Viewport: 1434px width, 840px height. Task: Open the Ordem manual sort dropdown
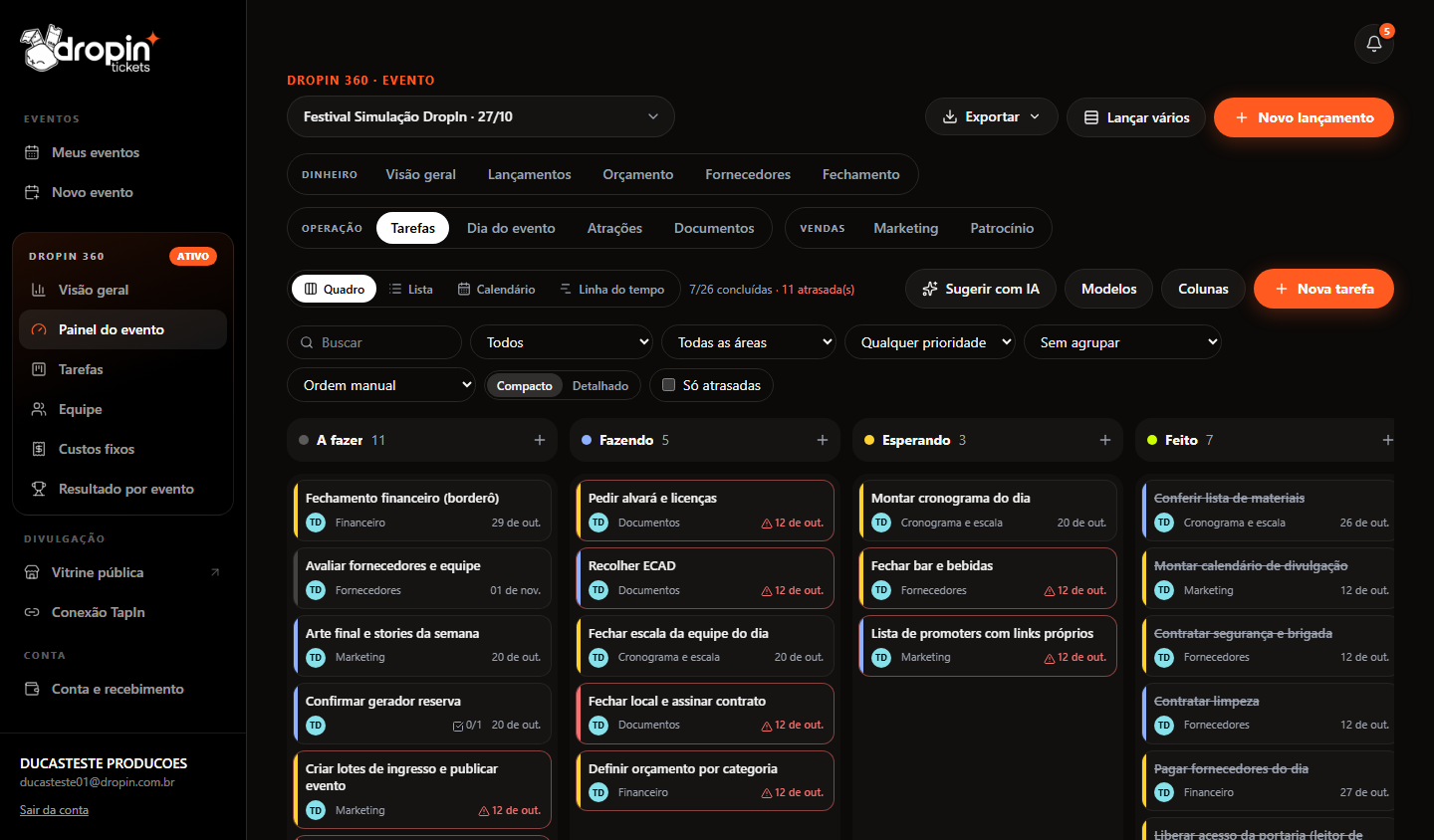click(381, 385)
